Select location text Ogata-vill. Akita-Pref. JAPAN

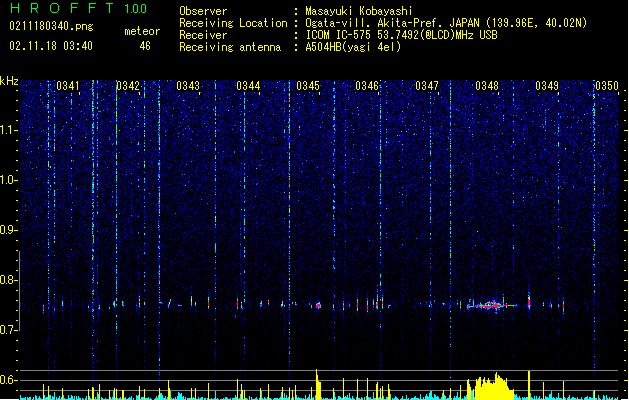click(x=392, y=23)
